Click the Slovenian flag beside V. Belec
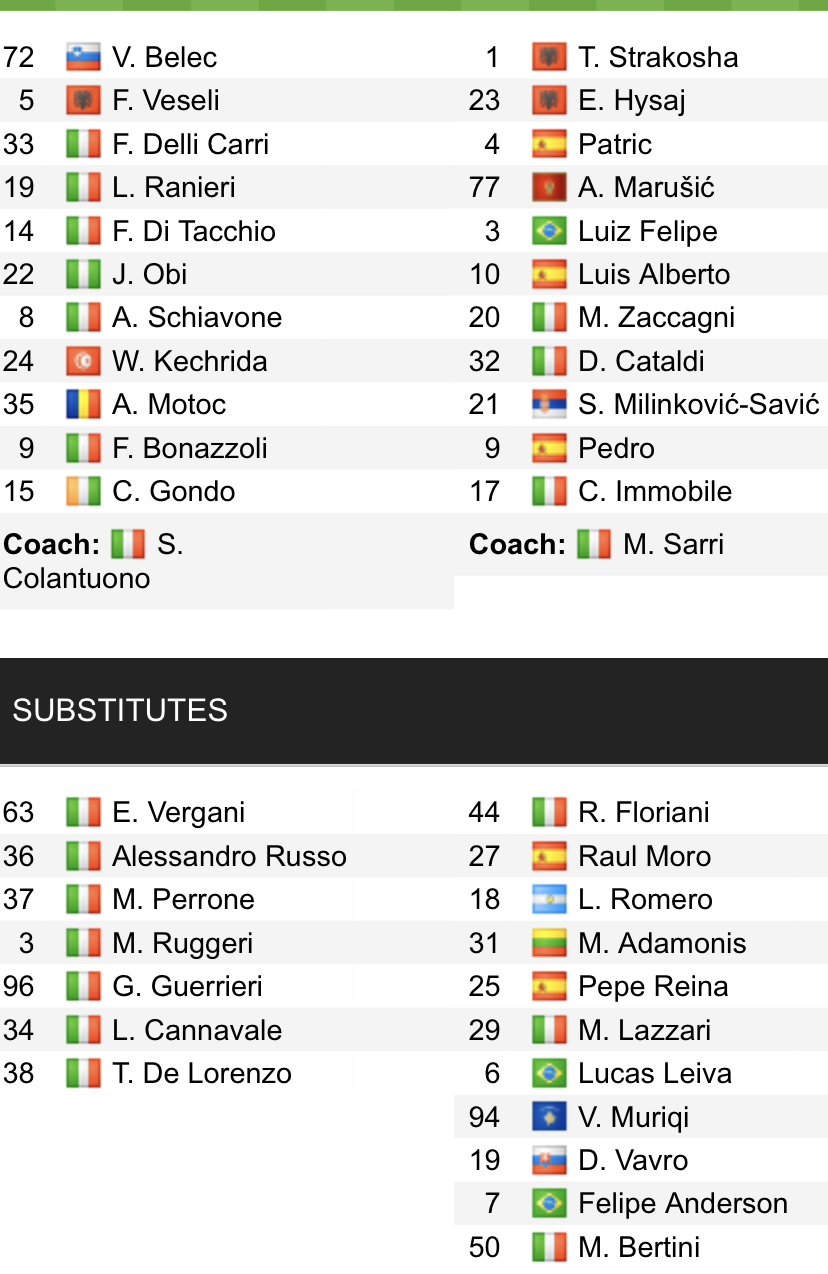 click(83, 57)
